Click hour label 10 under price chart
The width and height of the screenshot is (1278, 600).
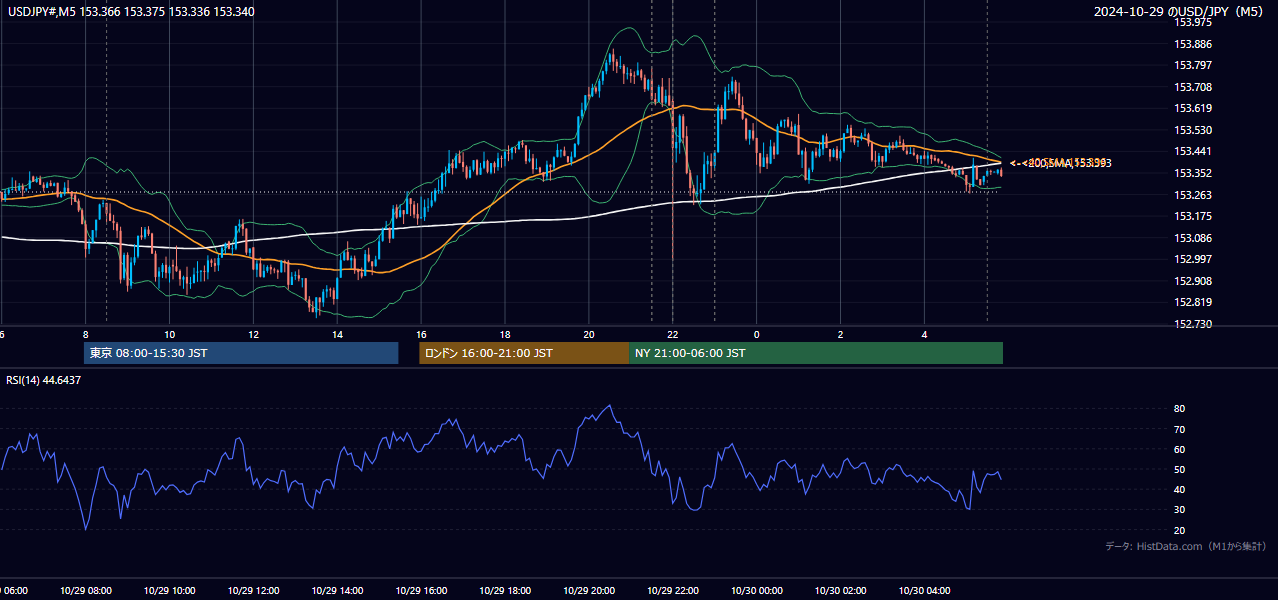point(170,334)
